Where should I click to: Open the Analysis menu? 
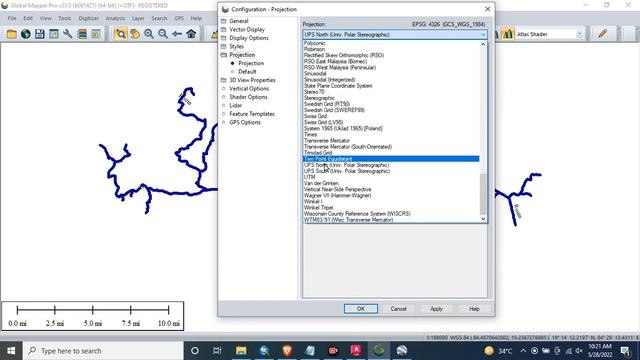click(x=115, y=18)
